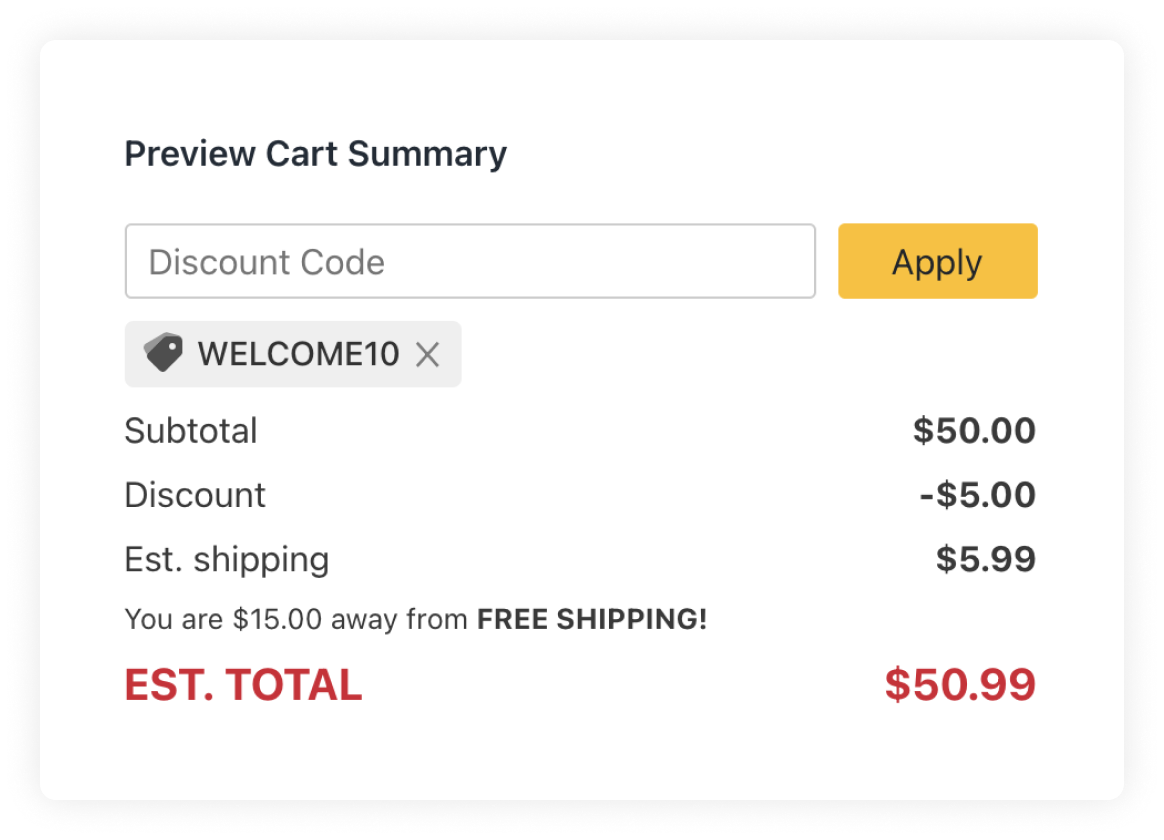Click the price tag symbol beside WELCOME10

(x=164, y=352)
